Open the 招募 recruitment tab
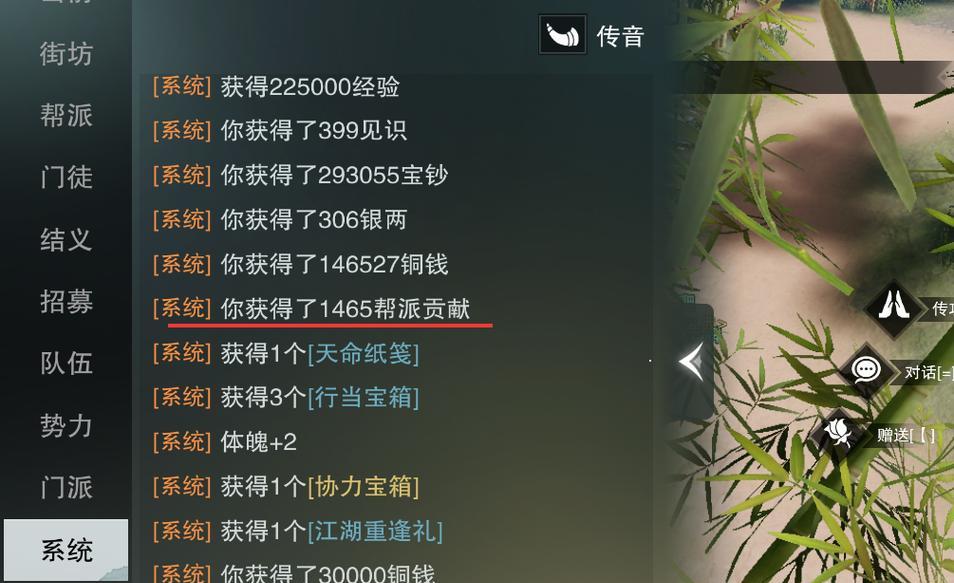Image resolution: width=954 pixels, height=583 pixels. [66, 301]
